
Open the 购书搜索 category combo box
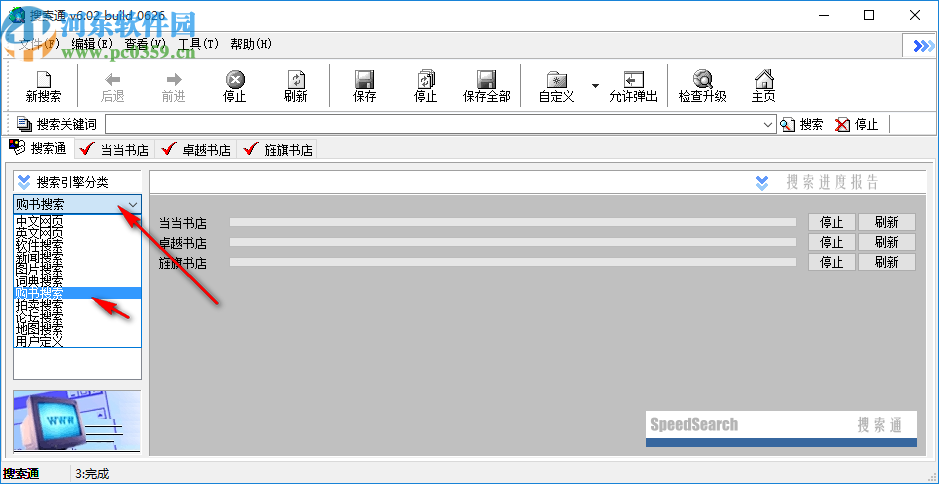77,204
